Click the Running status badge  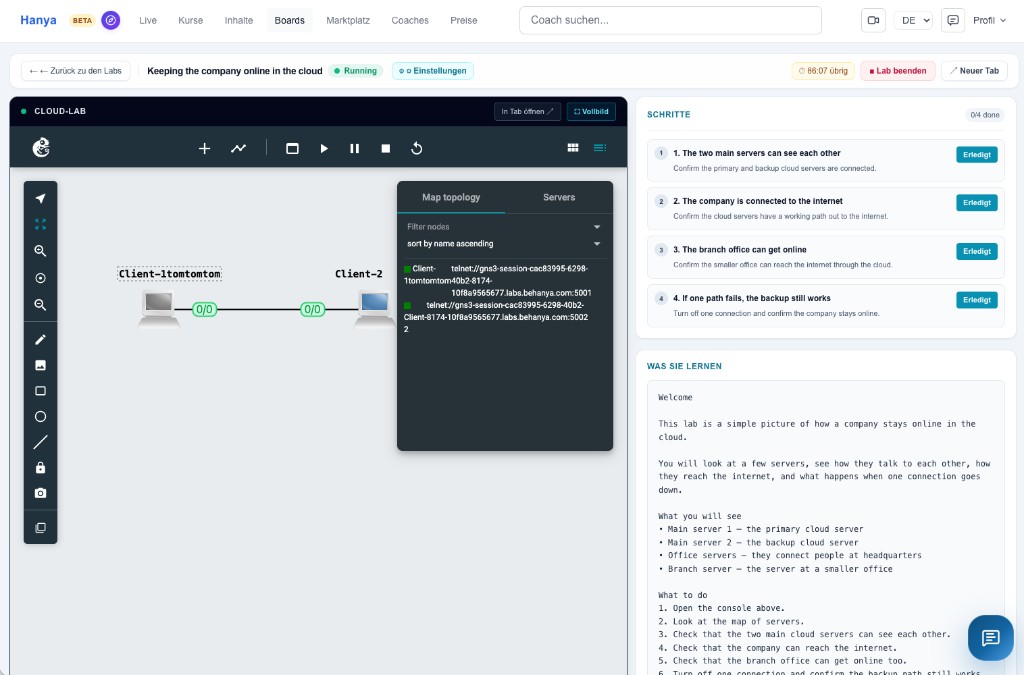click(355, 71)
